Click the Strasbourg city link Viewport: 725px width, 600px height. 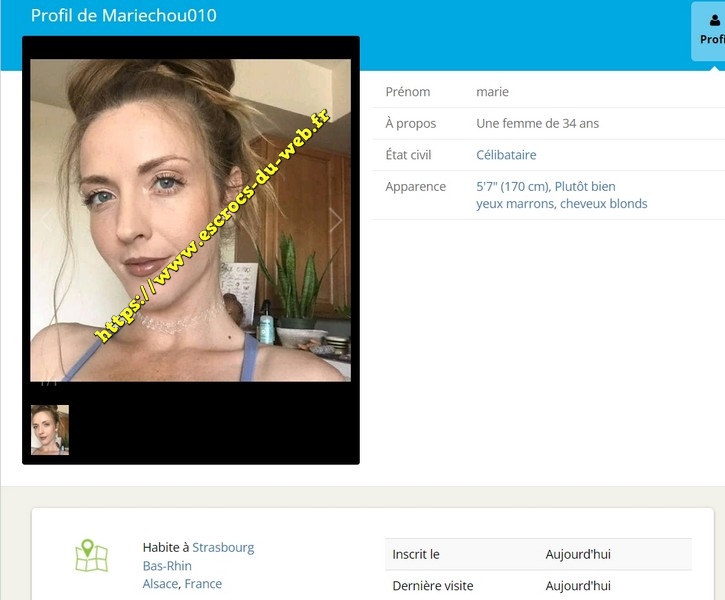pos(223,548)
